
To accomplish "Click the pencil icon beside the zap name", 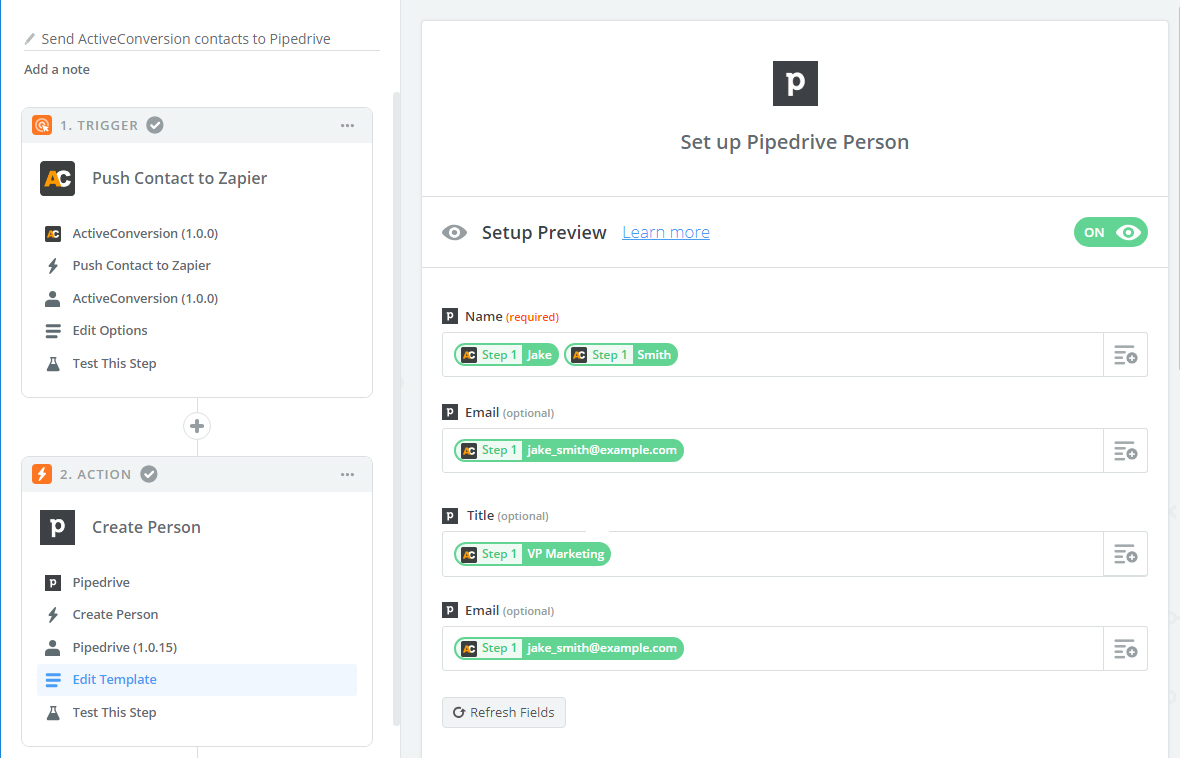I will [30, 38].
